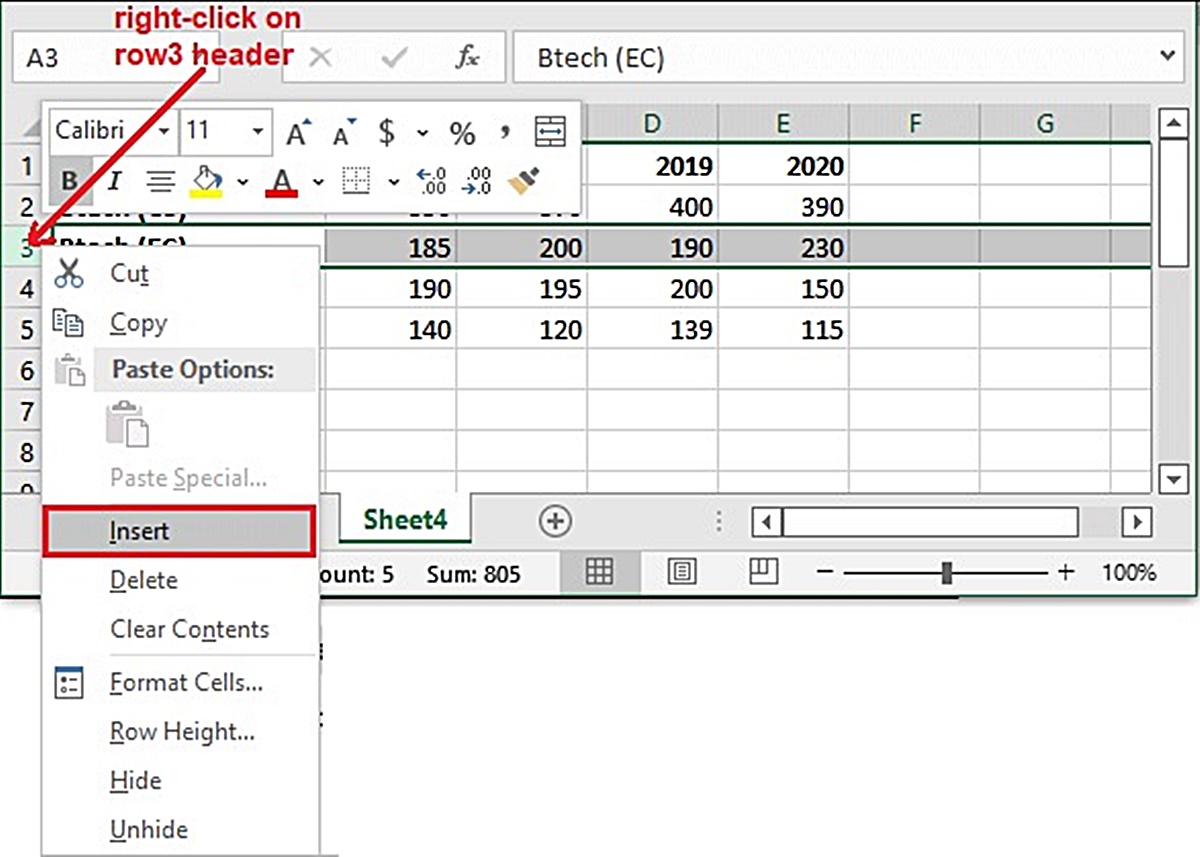Viewport: 1200px width, 857px height.
Task: Toggle Bold formatting in mini toolbar
Action: (x=70, y=181)
